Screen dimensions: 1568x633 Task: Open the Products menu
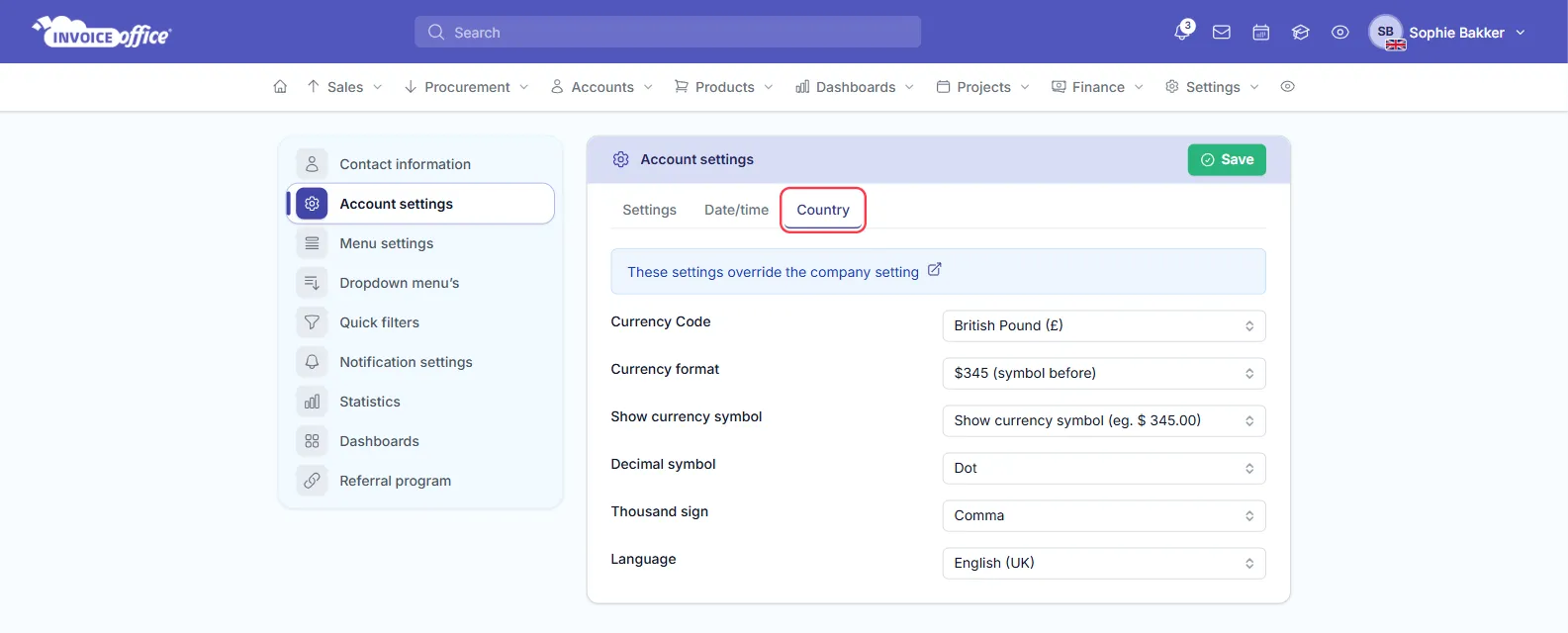point(724,87)
